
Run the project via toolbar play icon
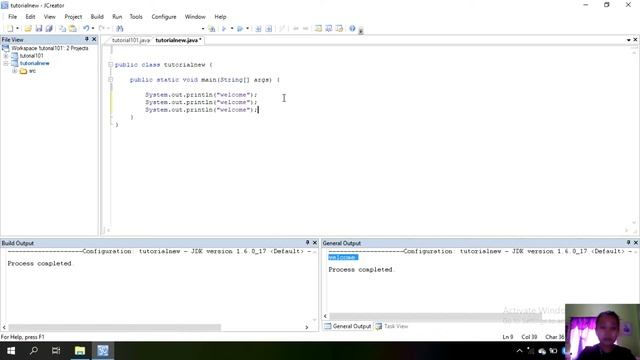[x=224, y=29]
